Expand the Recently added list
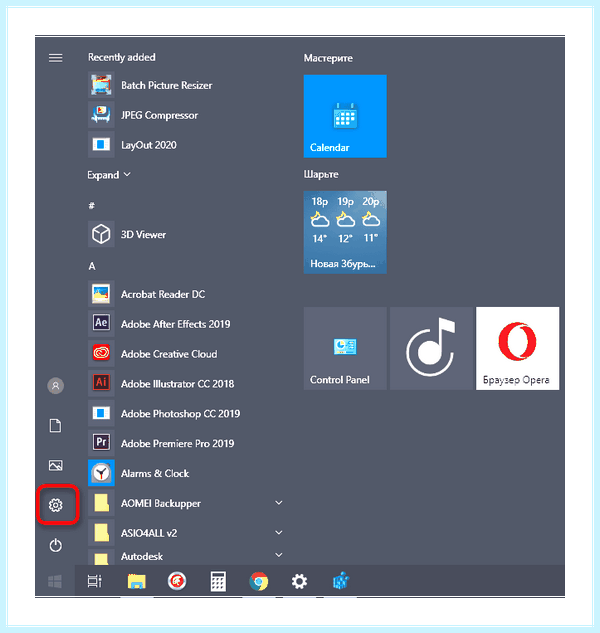 click(x=109, y=175)
